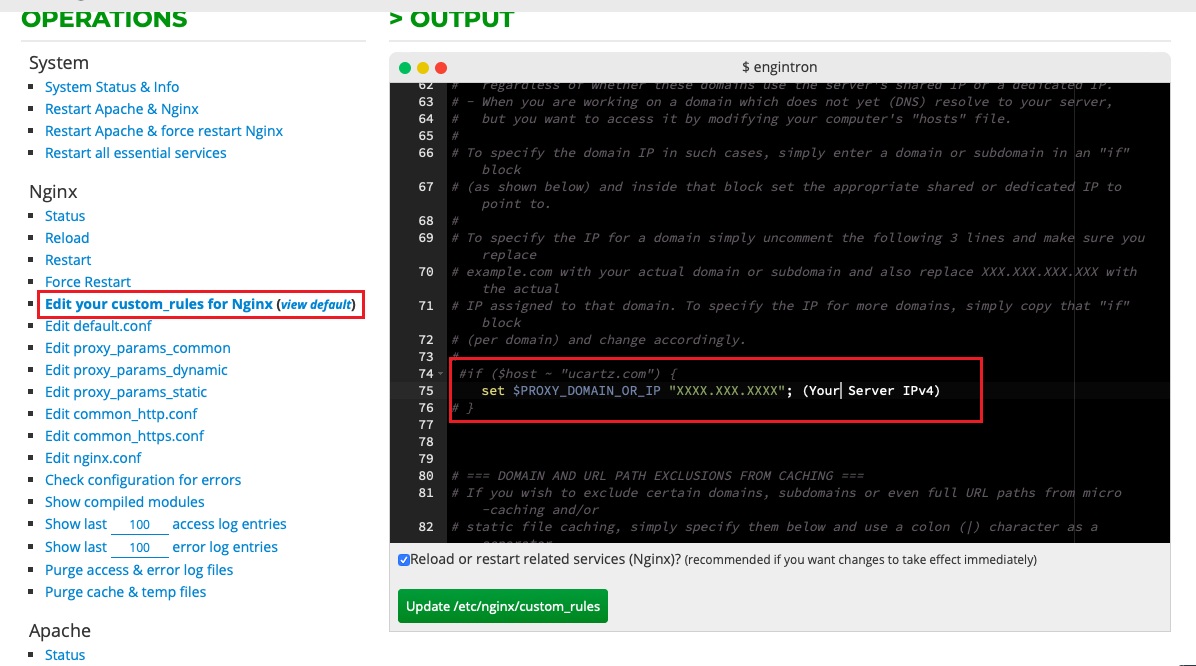Click access log entries link
The width and height of the screenshot is (1196, 666).
[229, 524]
